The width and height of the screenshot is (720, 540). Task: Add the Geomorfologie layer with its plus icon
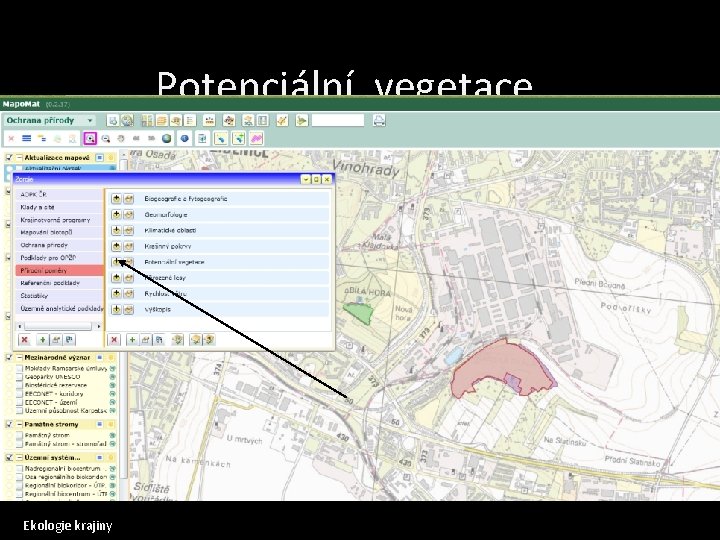tap(116, 214)
